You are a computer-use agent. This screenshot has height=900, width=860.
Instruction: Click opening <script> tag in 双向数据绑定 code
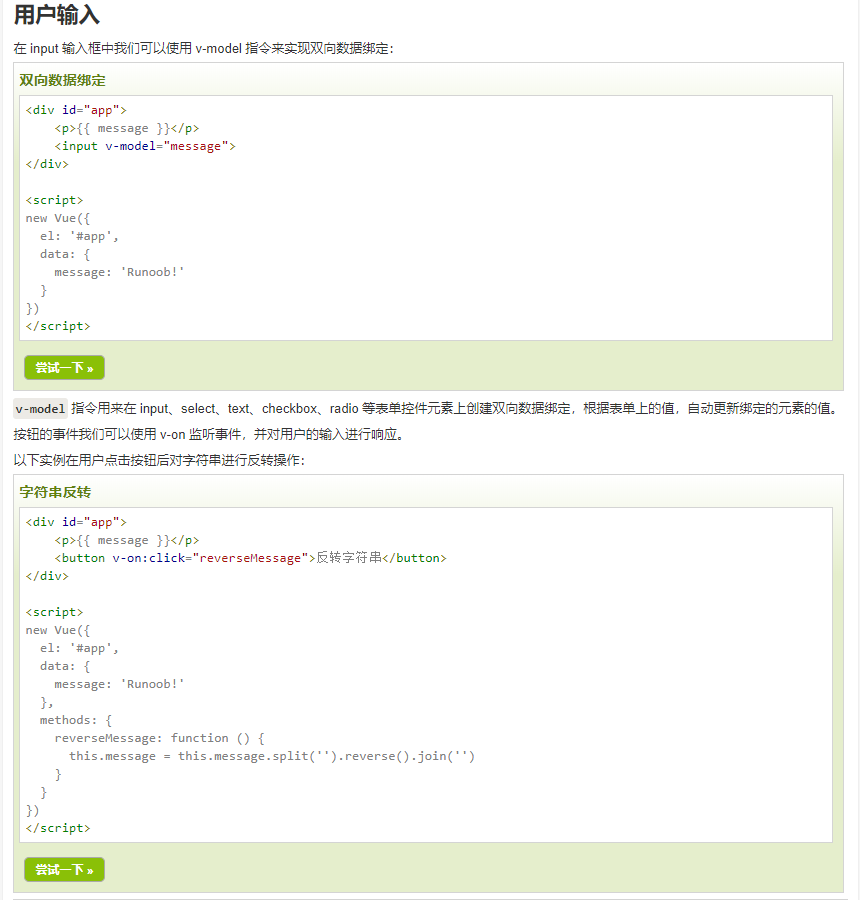tap(55, 200)
